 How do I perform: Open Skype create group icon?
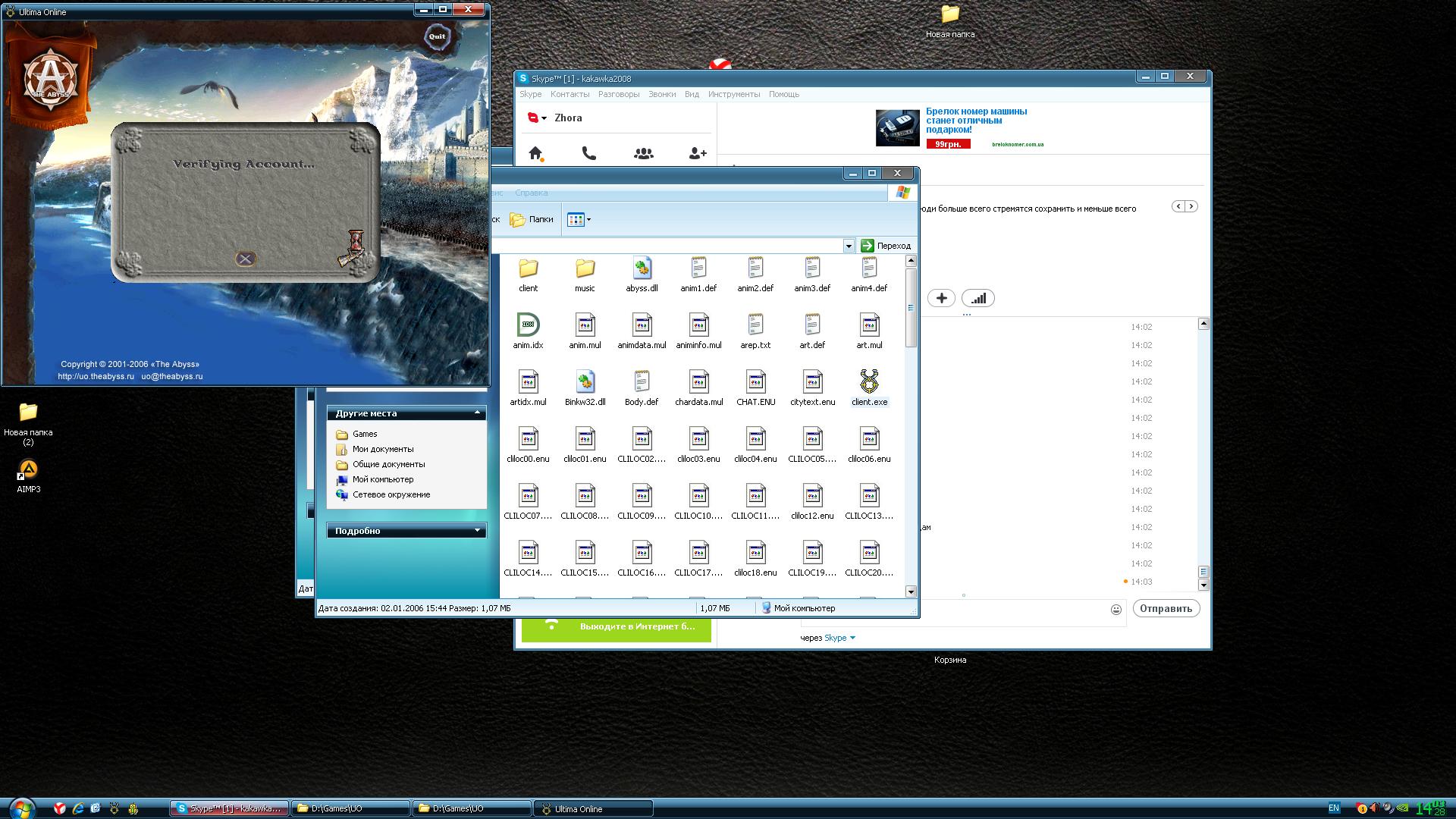point(643,153)
